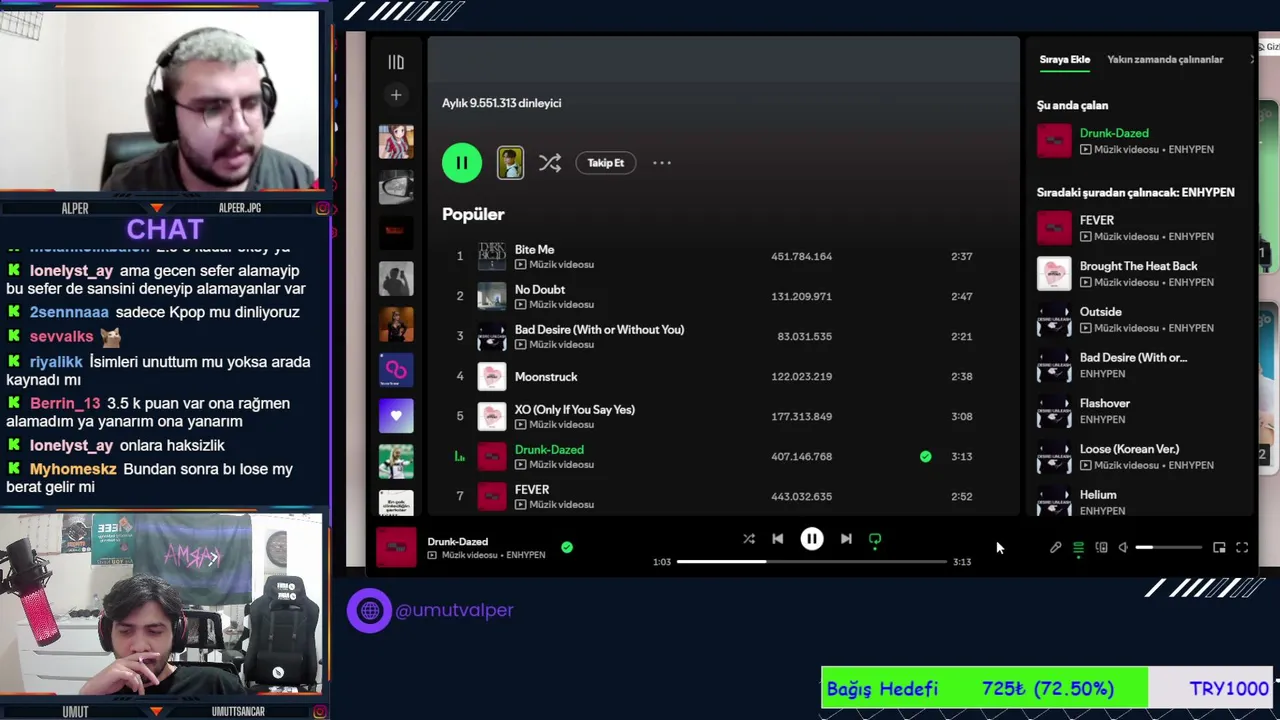Adjust the volume slider
Image resolution: width=1280 pixels, height=720 pixels.
coord(1168,548)
